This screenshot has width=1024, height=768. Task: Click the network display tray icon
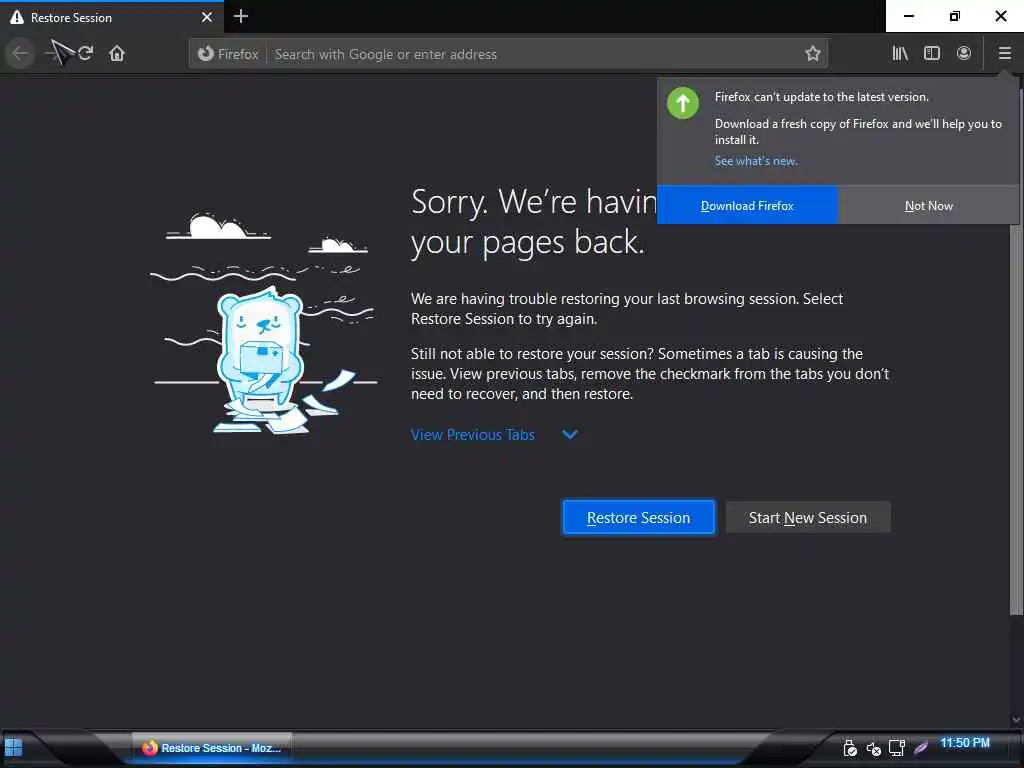click(897, 748)
